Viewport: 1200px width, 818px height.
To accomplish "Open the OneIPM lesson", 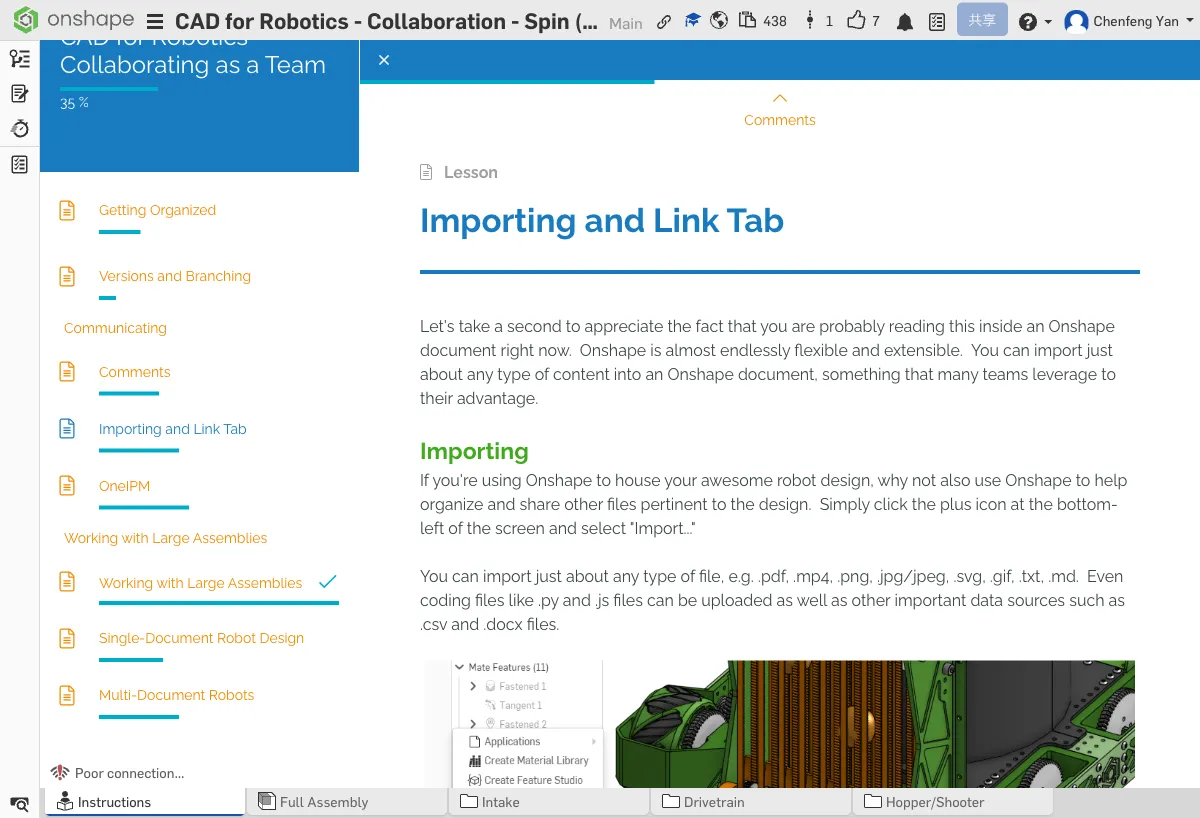I will click(x=124, y=486).
